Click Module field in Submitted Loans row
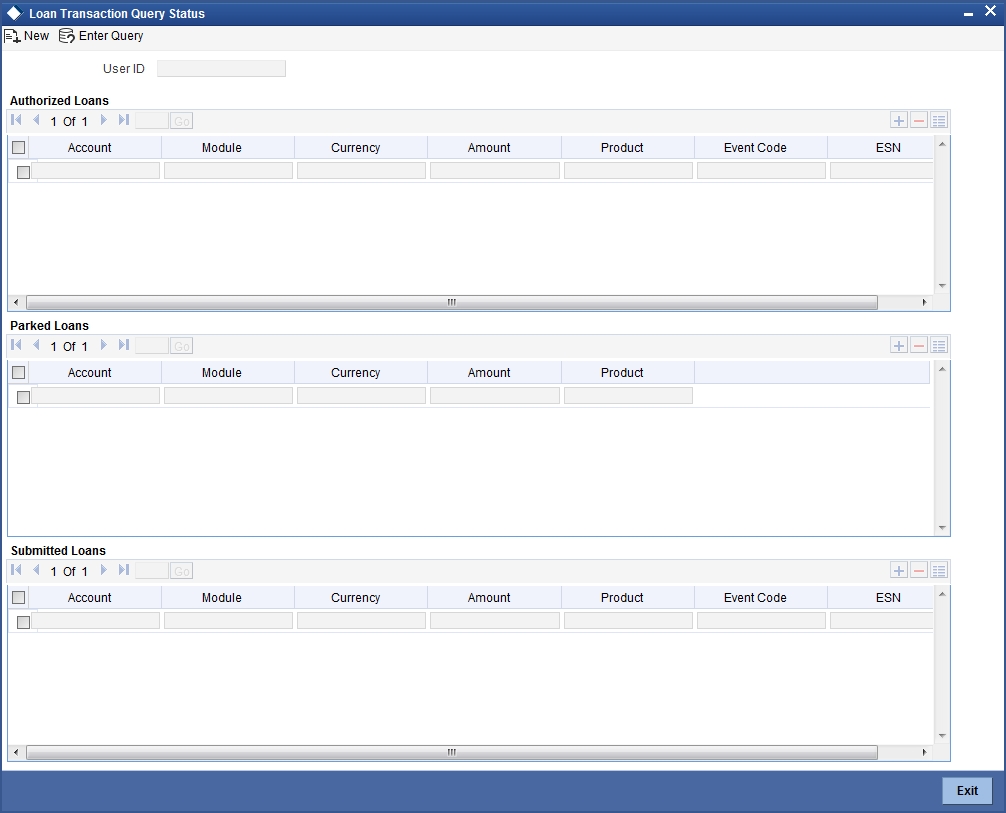This screenshot has width=1006, height=813. point(228,620)
